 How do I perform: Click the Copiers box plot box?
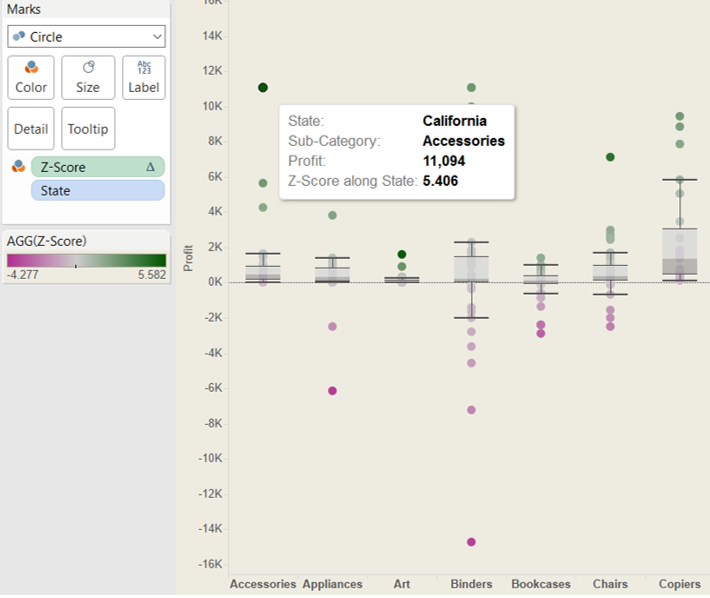[680, 251]
